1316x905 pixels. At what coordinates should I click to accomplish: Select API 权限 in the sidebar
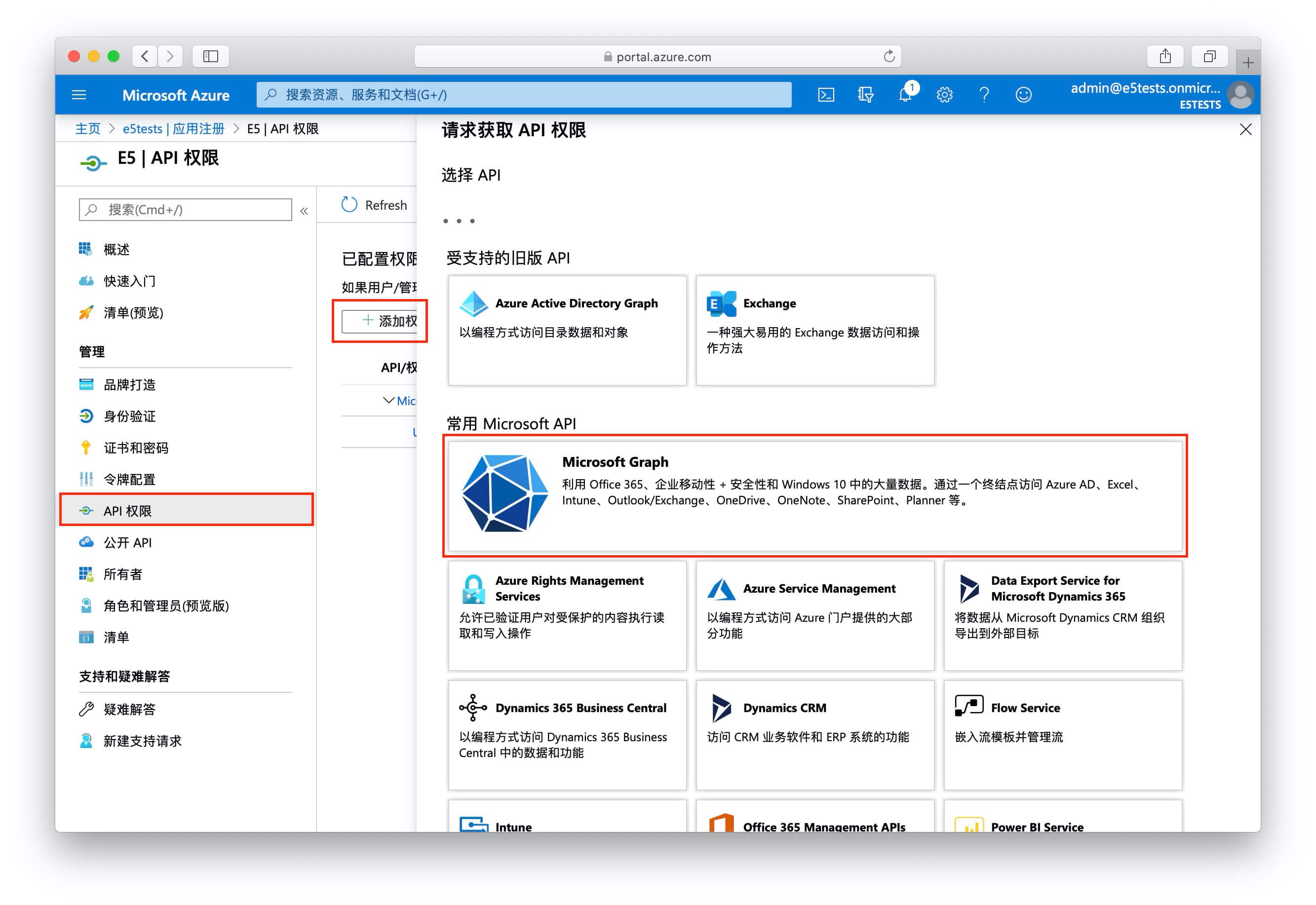coord(187,510)
